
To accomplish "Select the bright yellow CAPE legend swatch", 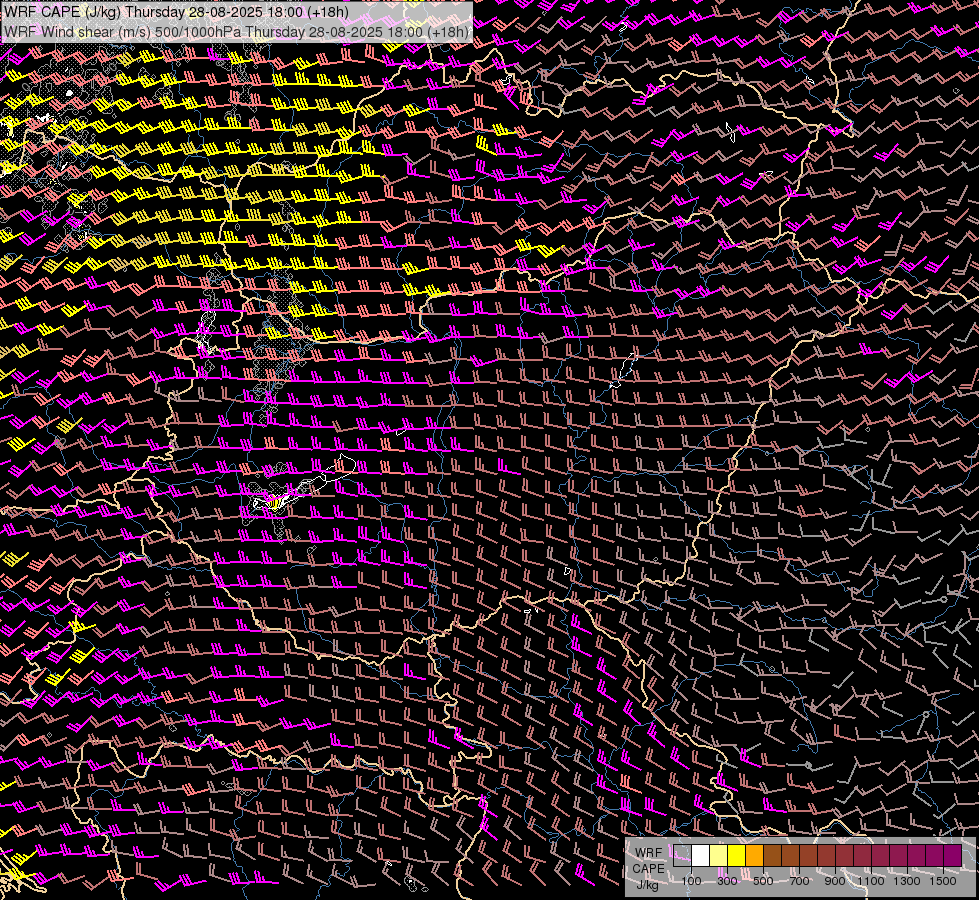I will click(736, 855).
